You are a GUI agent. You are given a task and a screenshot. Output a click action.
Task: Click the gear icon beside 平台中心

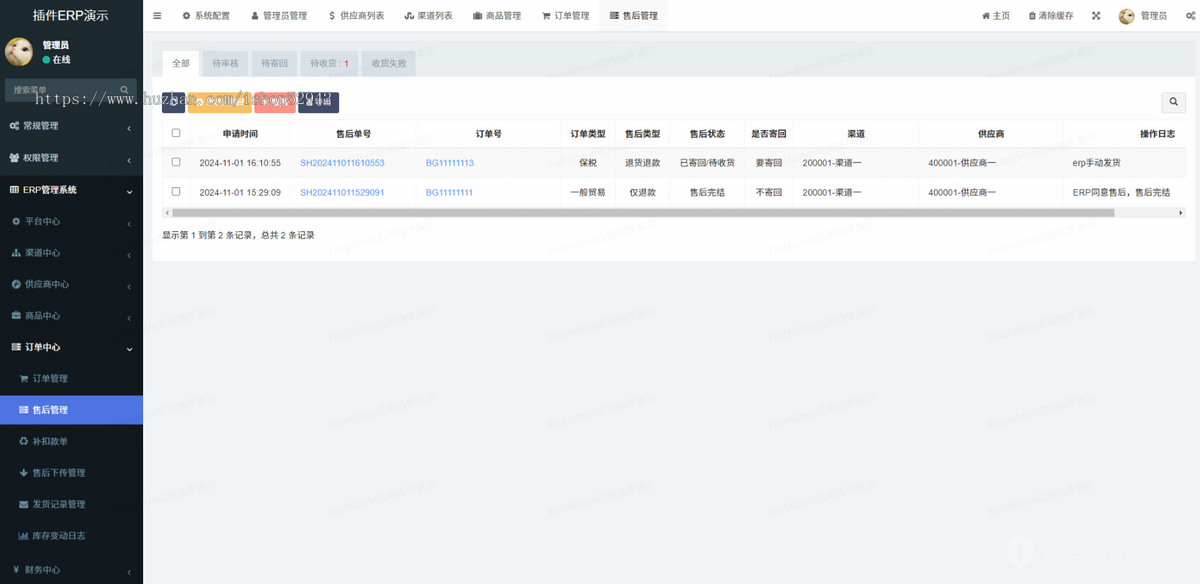click(16, 221)
